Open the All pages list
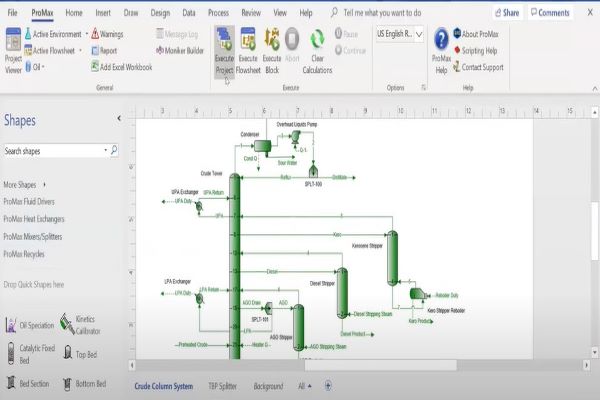This screenshot has width=600, height=400. coord(305,386)
